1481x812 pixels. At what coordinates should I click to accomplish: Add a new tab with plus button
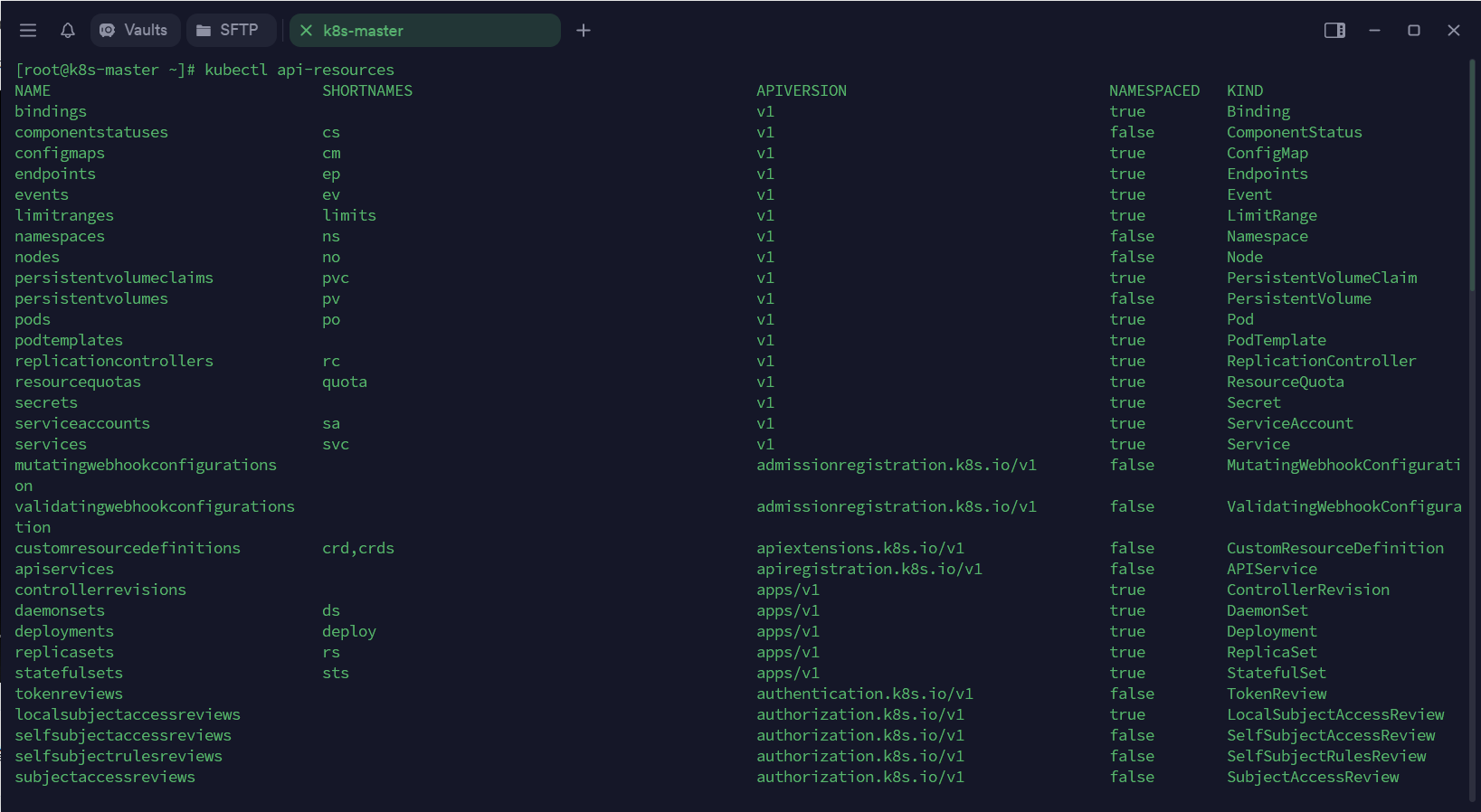pos(584,31)
